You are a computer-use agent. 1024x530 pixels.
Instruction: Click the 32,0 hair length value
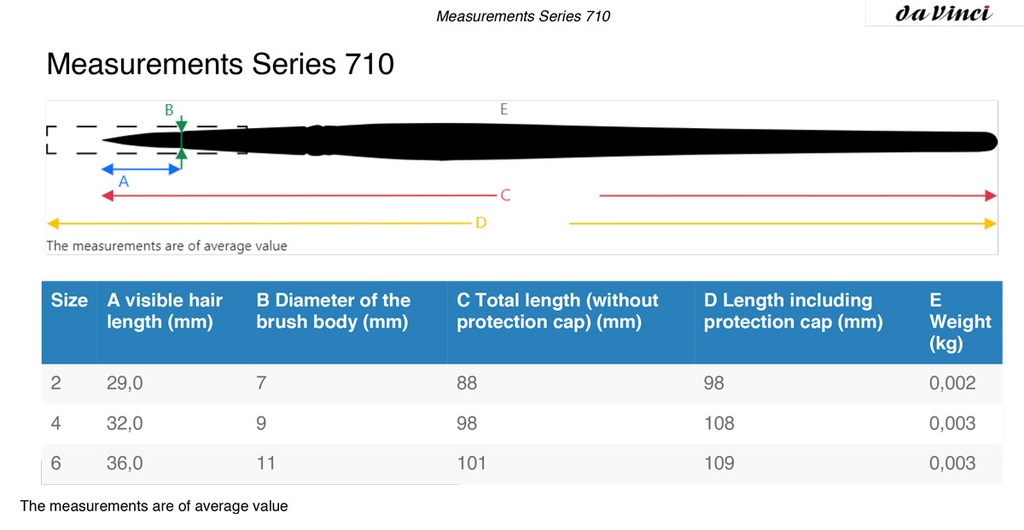pos(124,424)
